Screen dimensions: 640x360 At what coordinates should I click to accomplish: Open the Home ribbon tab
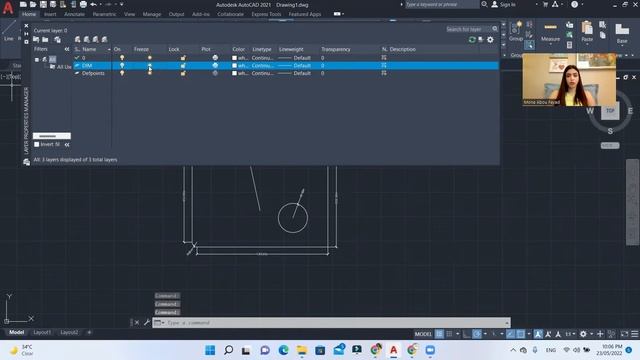29,14
